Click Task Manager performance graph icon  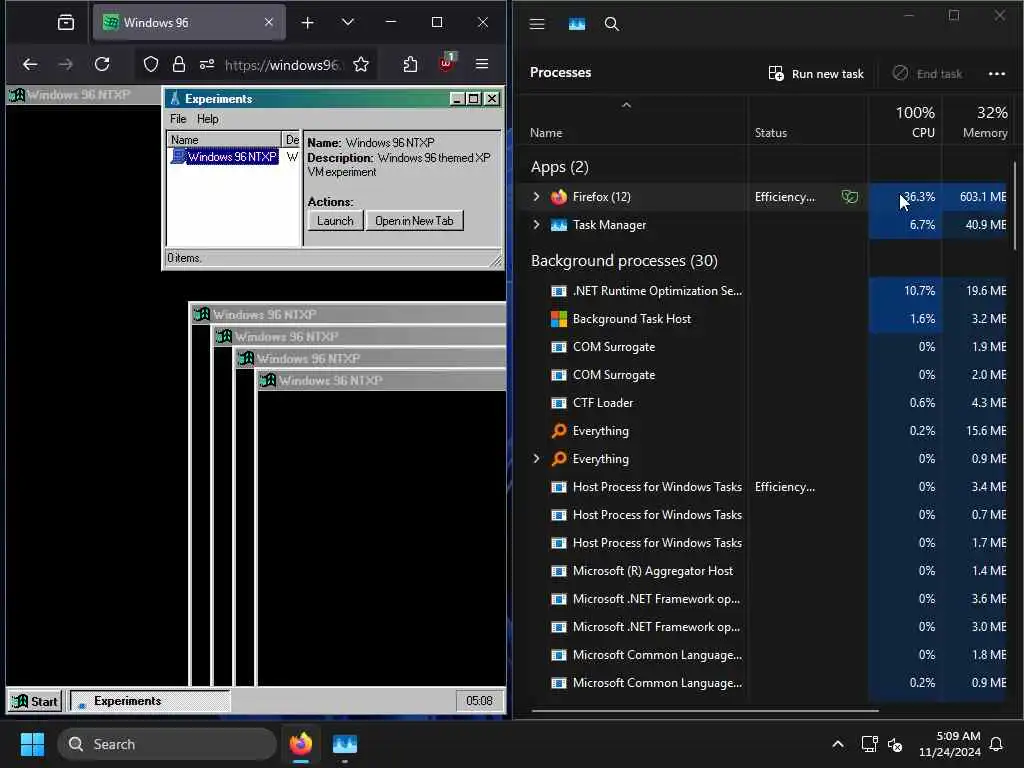coord(577,24)
